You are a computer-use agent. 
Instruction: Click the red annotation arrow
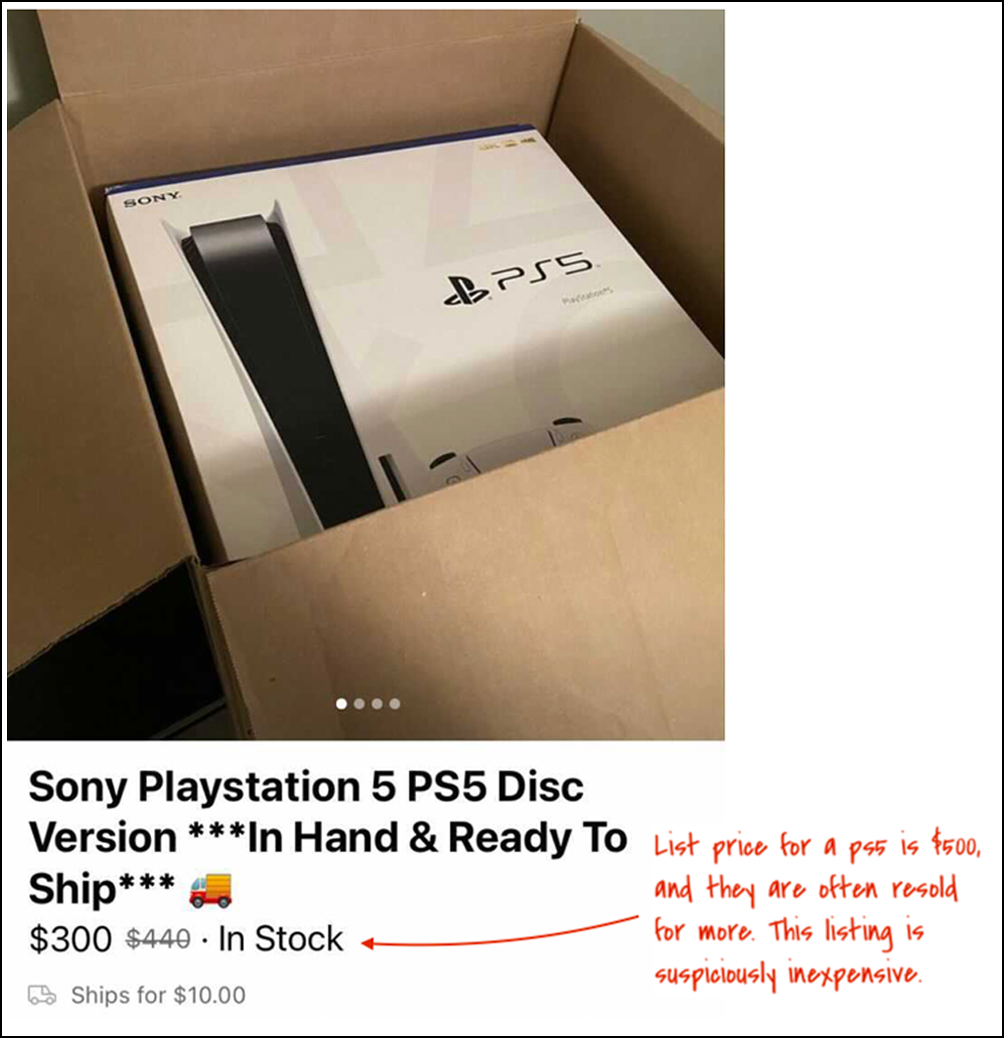click(x=500, y=932)
